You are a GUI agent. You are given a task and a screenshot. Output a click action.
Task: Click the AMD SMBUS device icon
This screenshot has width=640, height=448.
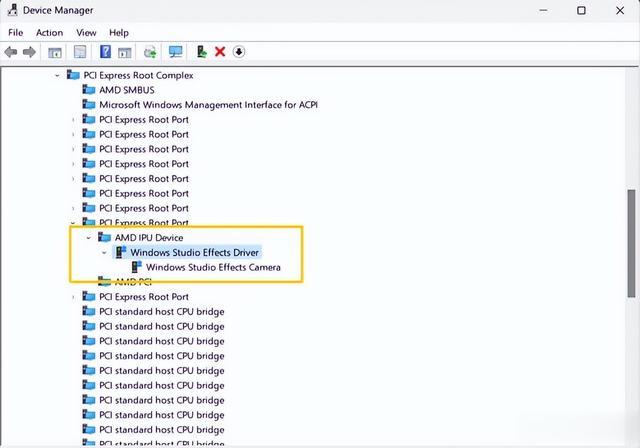point(89,89)
